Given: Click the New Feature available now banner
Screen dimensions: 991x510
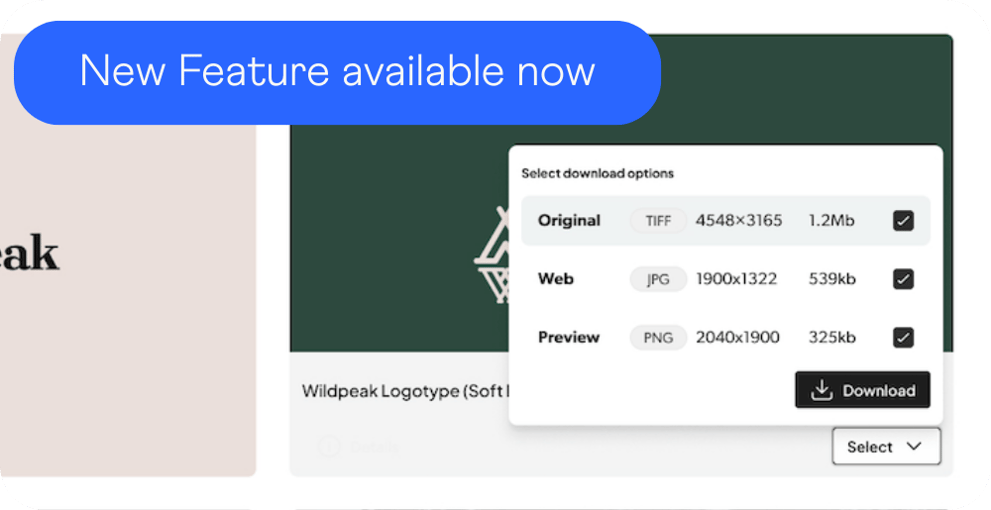Looking at the screenshot, I should (x=337, y=72).
